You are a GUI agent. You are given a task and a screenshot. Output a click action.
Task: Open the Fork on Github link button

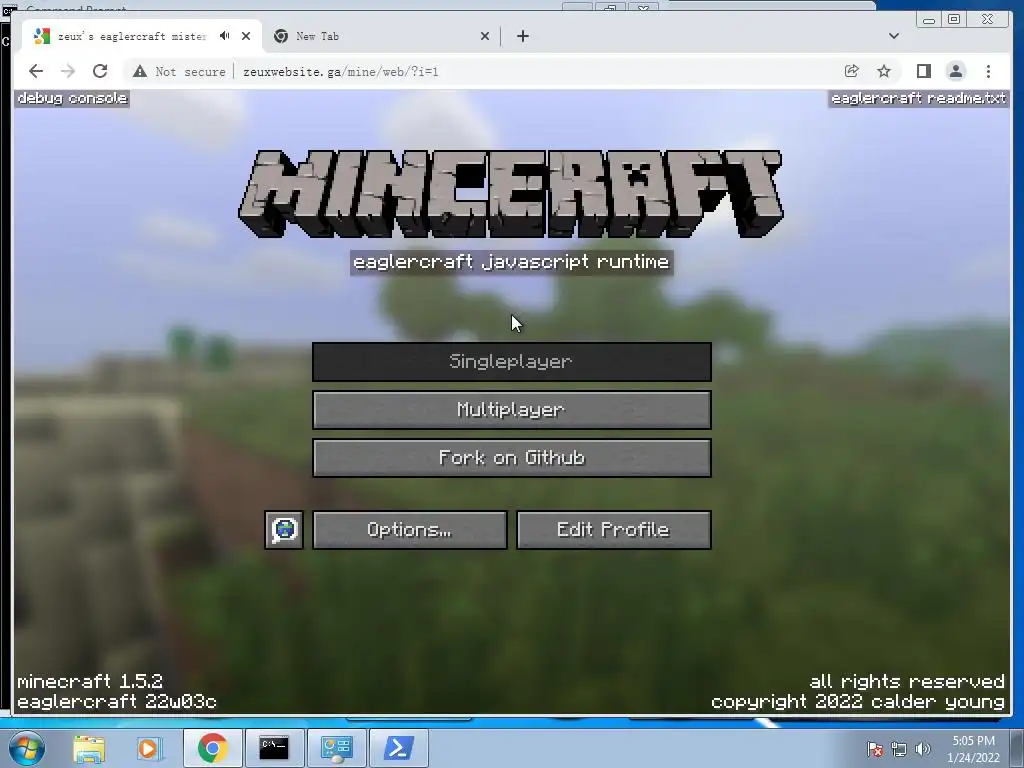pos(511,458)
